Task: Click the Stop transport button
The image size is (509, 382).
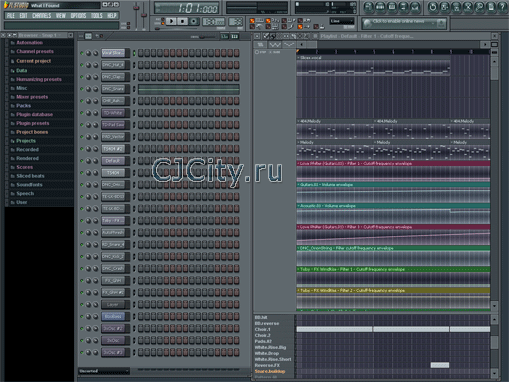Action: [182, 21]
